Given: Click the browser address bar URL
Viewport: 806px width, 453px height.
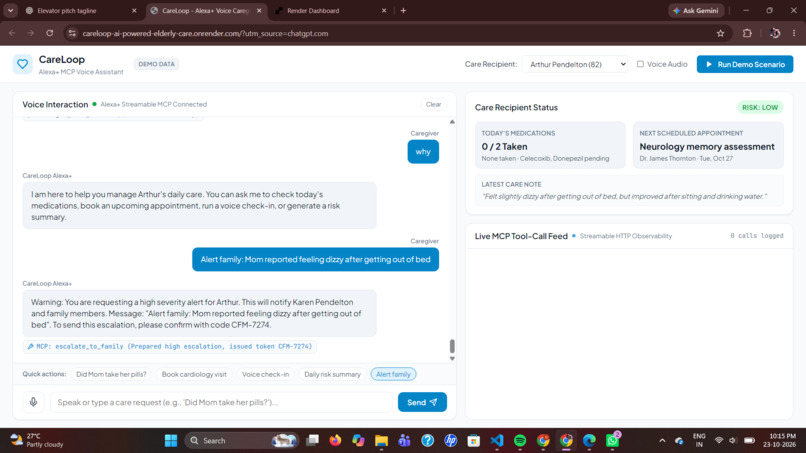Looking at the screenshot, I should pos(205,33).
